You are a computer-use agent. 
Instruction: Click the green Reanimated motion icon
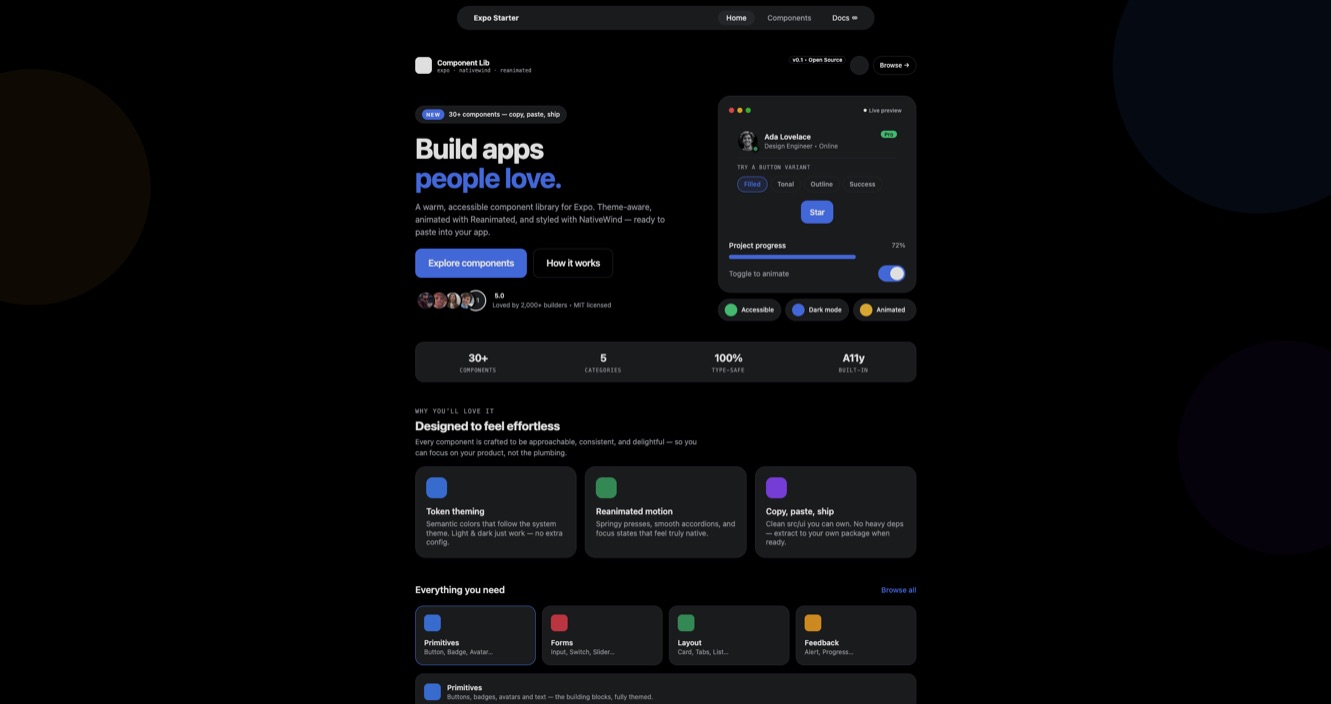pos(606,488)
